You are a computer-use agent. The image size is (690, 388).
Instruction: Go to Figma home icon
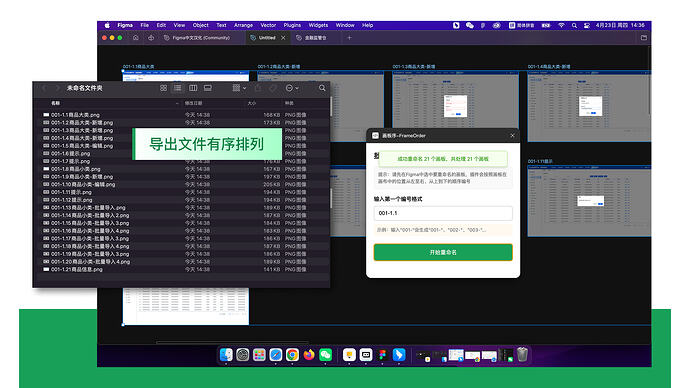point(136,38)
